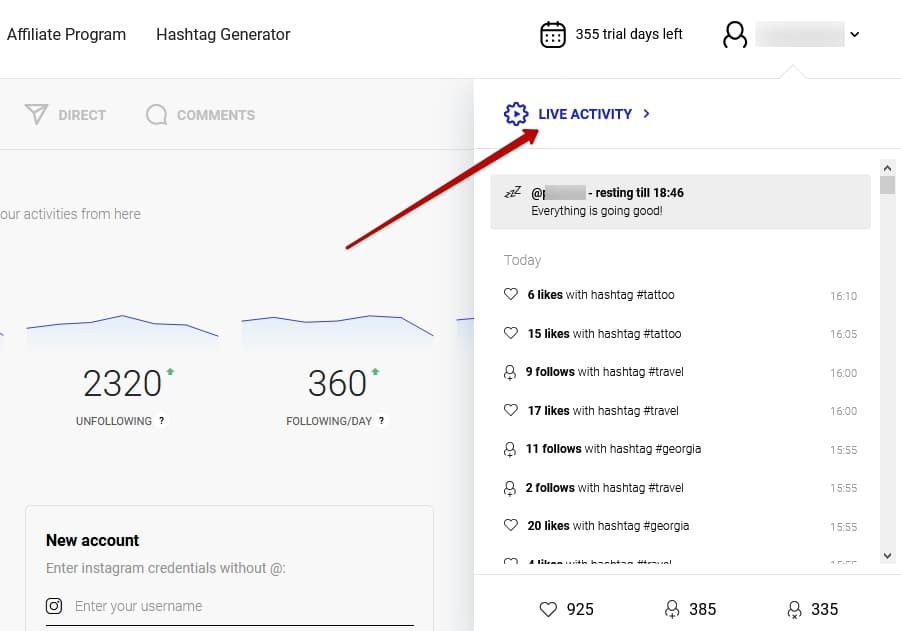
Task: Click the 335 unfollows total count
Action: [x=825, y=609]
